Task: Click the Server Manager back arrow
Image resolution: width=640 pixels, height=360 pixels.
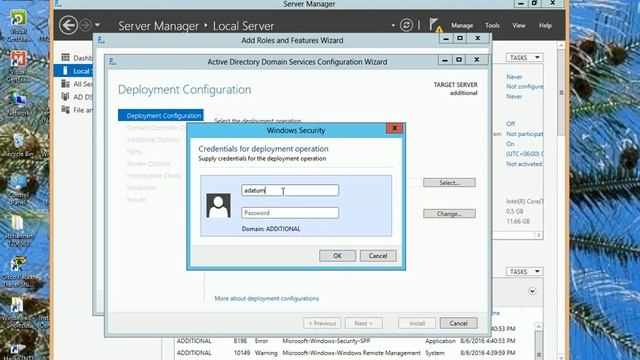Action: tap(68, 25)
